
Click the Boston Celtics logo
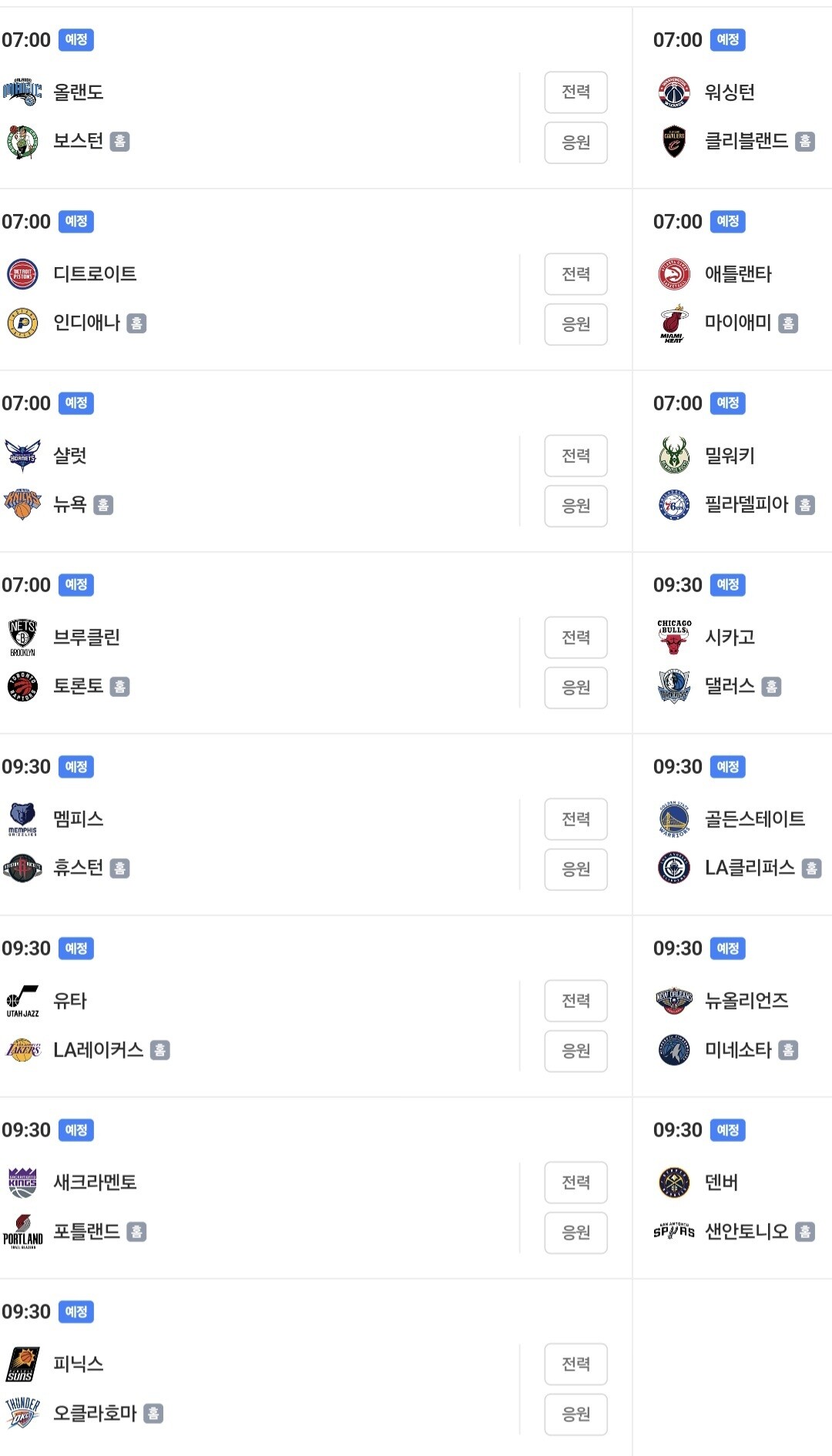click(x=22, y=142)
